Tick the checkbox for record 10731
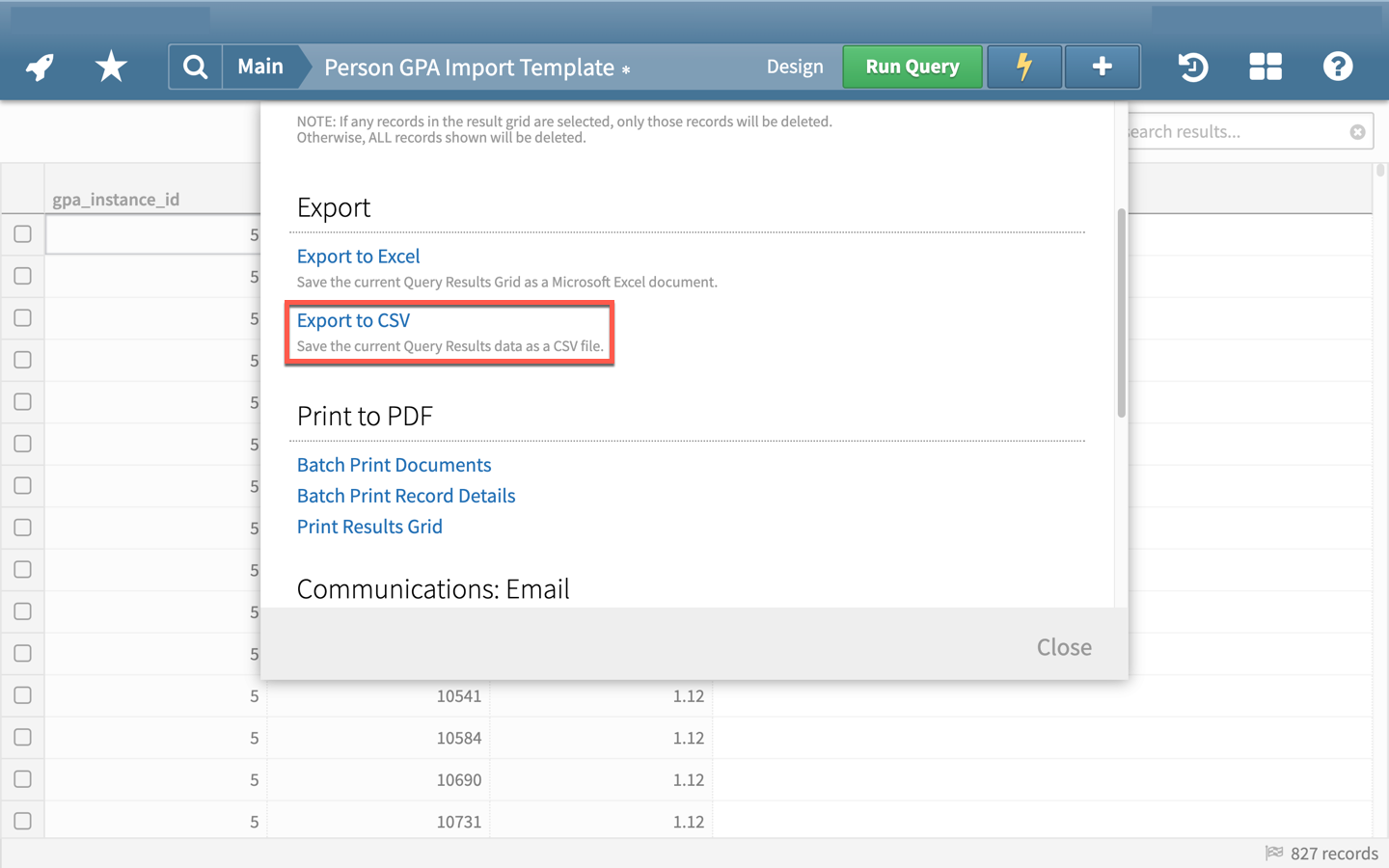The width and height of the screenshot is (1389, 868). pos(23,821)
